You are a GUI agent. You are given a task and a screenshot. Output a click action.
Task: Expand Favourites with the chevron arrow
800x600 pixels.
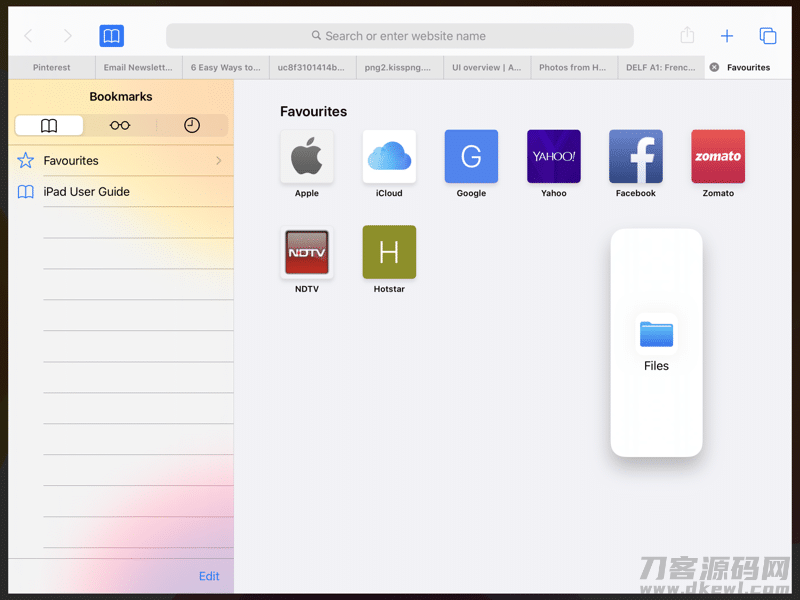click(218, 161)
